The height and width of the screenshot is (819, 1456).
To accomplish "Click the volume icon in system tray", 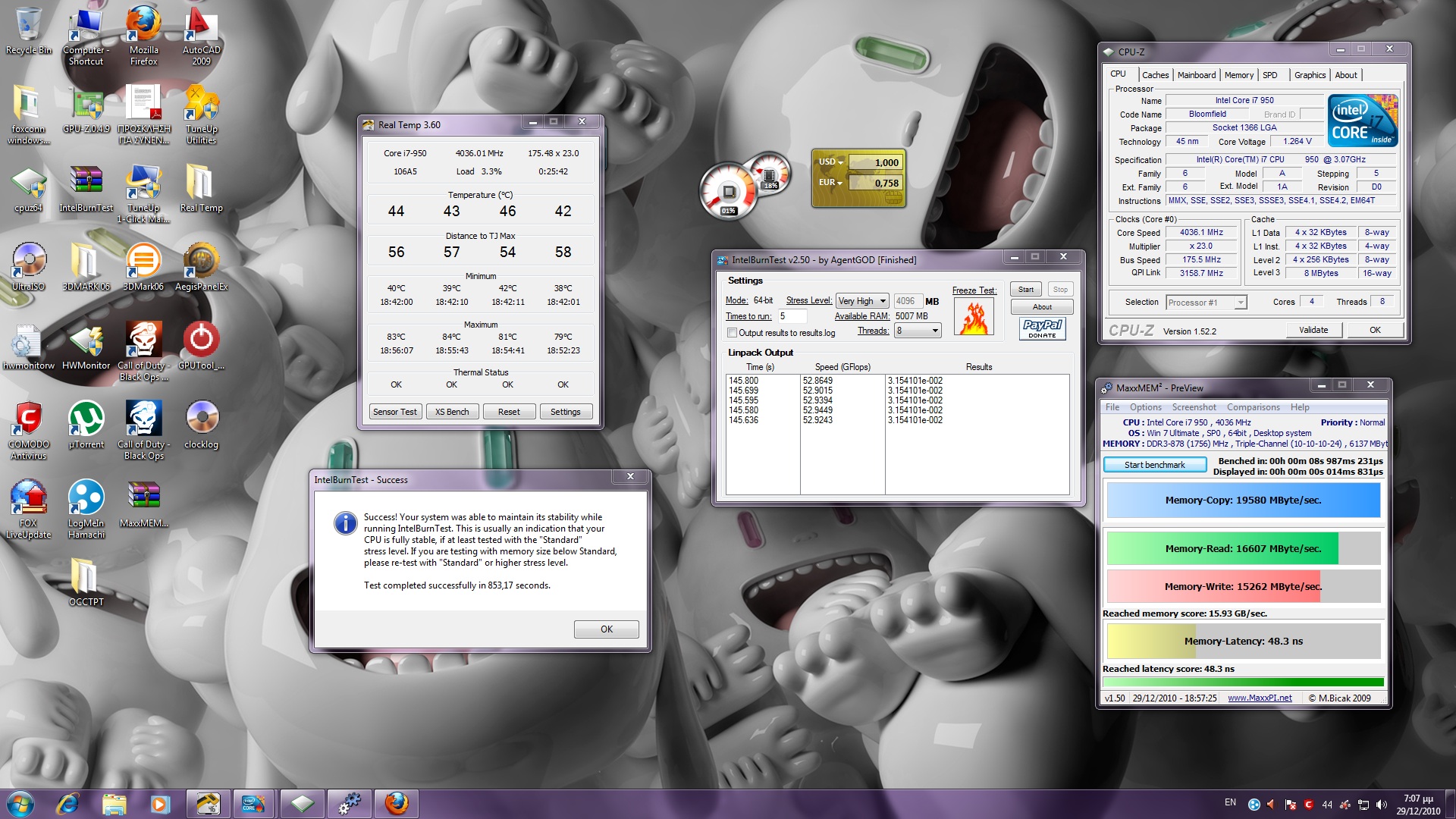I will 1382,805.
